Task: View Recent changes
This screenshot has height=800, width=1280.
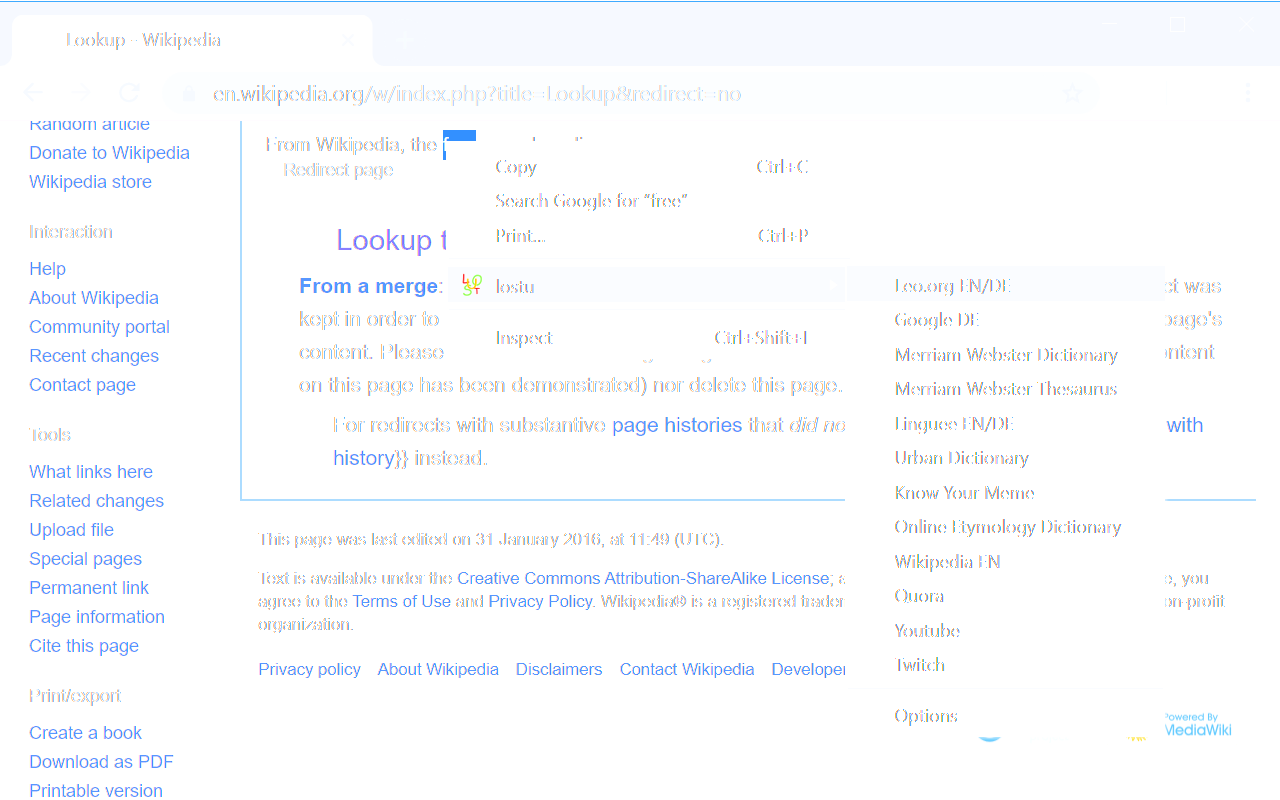Action: (x=94, y=356)
